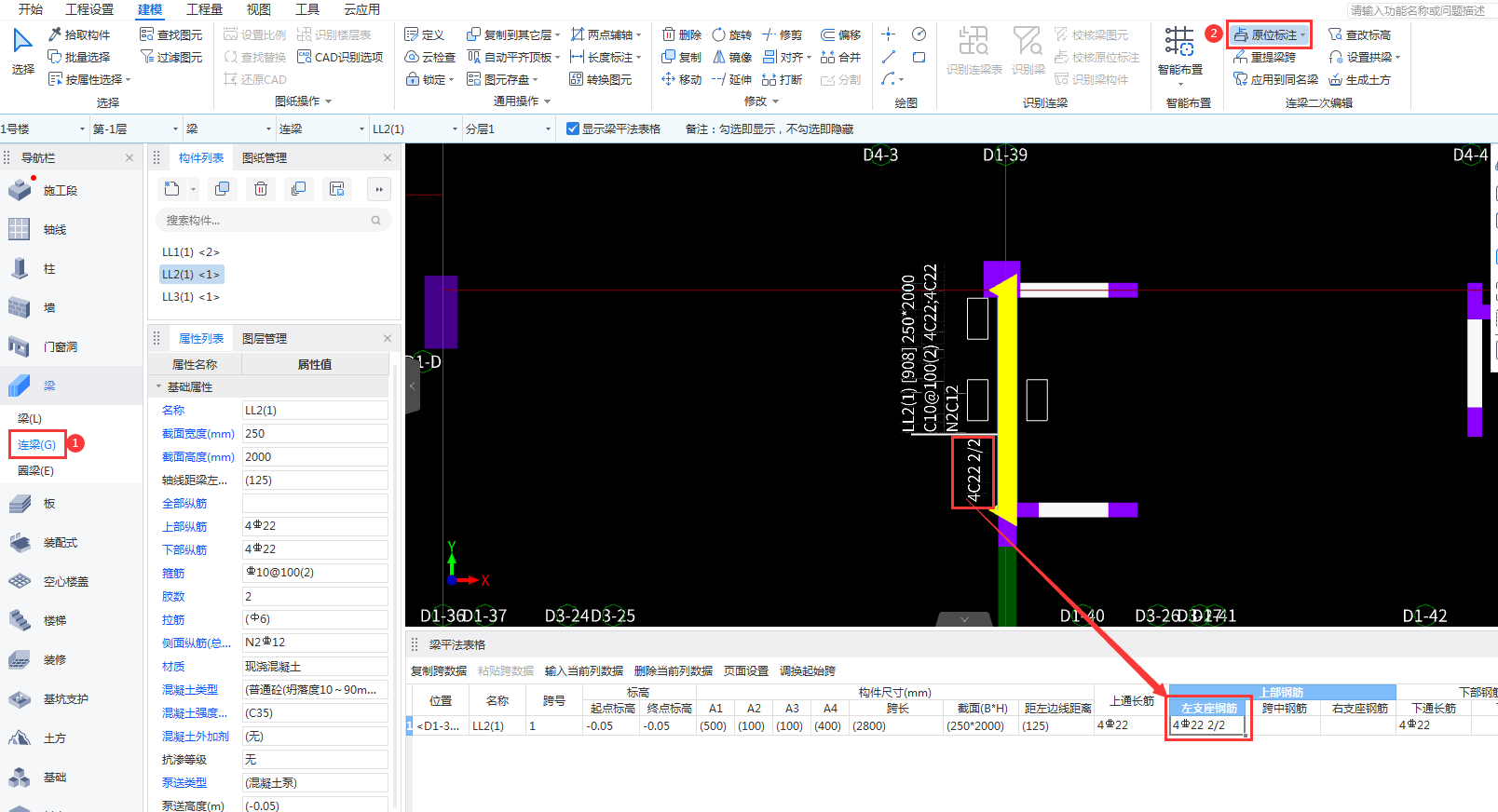
Task: Select LL1(1) in component list
Action: pyautogui.click(x=191, y=252)
